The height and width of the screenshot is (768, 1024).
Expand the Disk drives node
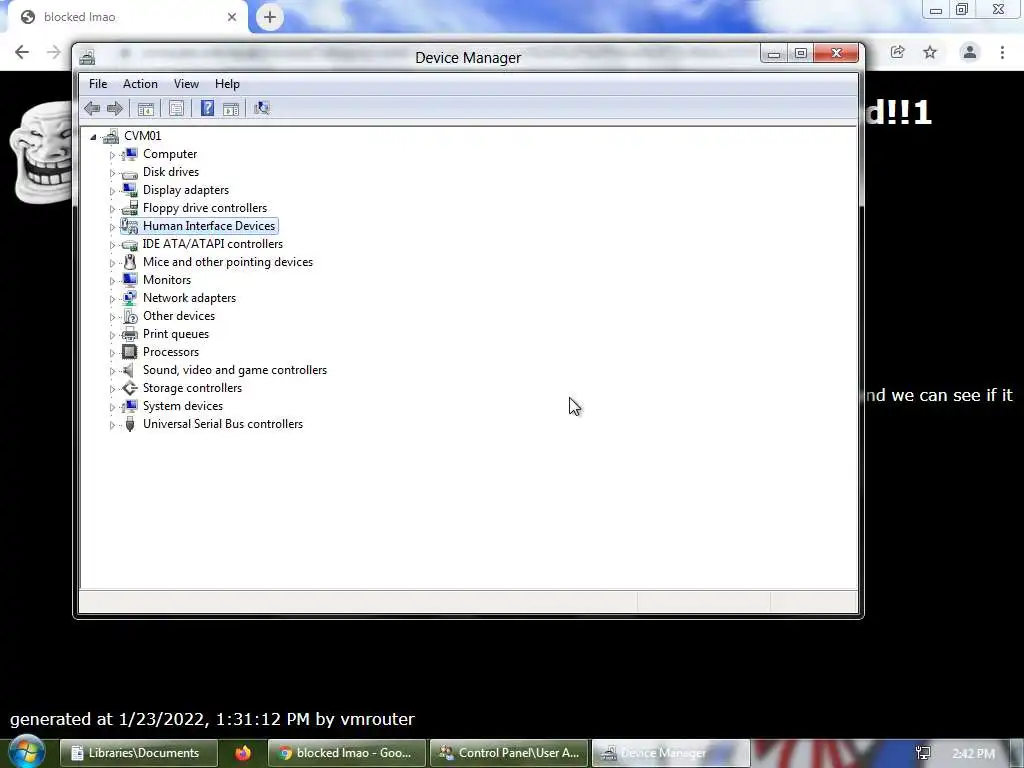112,173
